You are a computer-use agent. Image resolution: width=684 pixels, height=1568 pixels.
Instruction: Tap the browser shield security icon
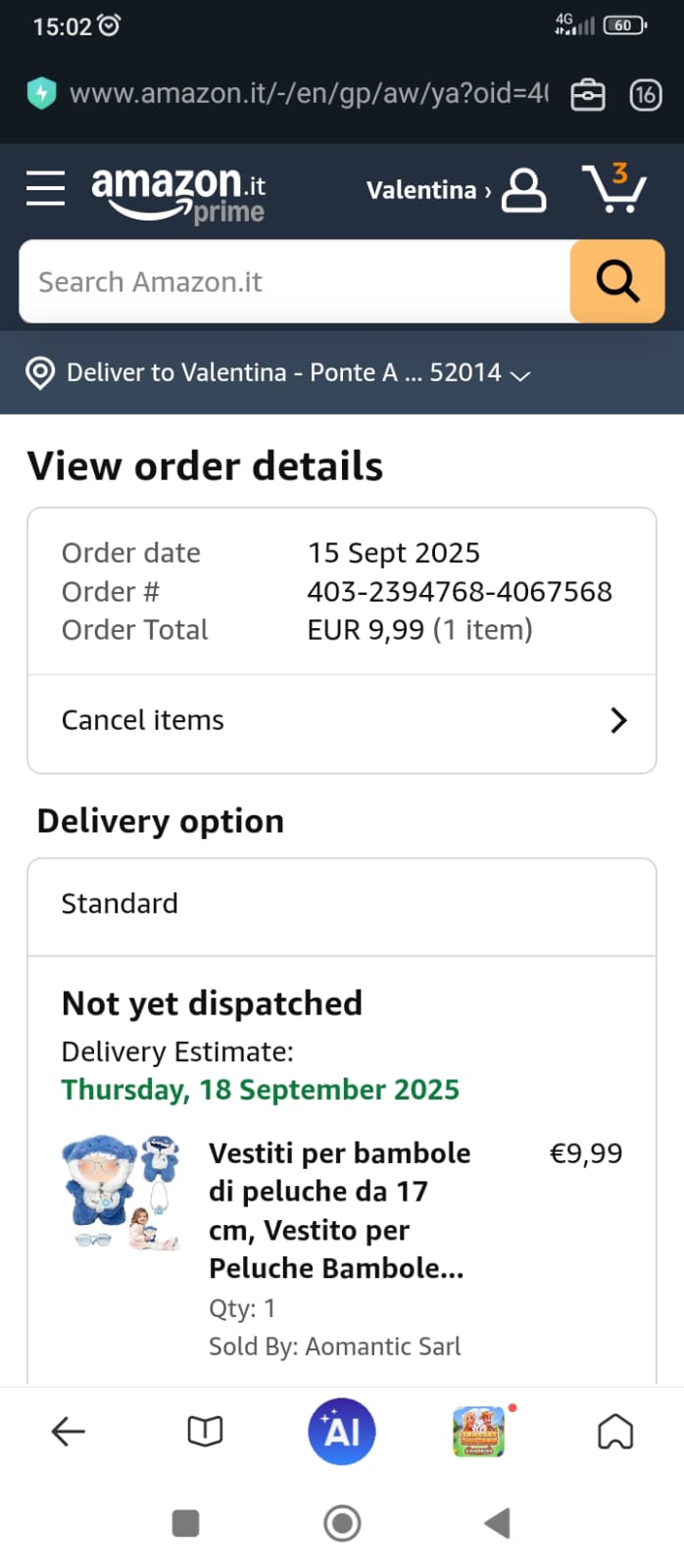point(41,93)
